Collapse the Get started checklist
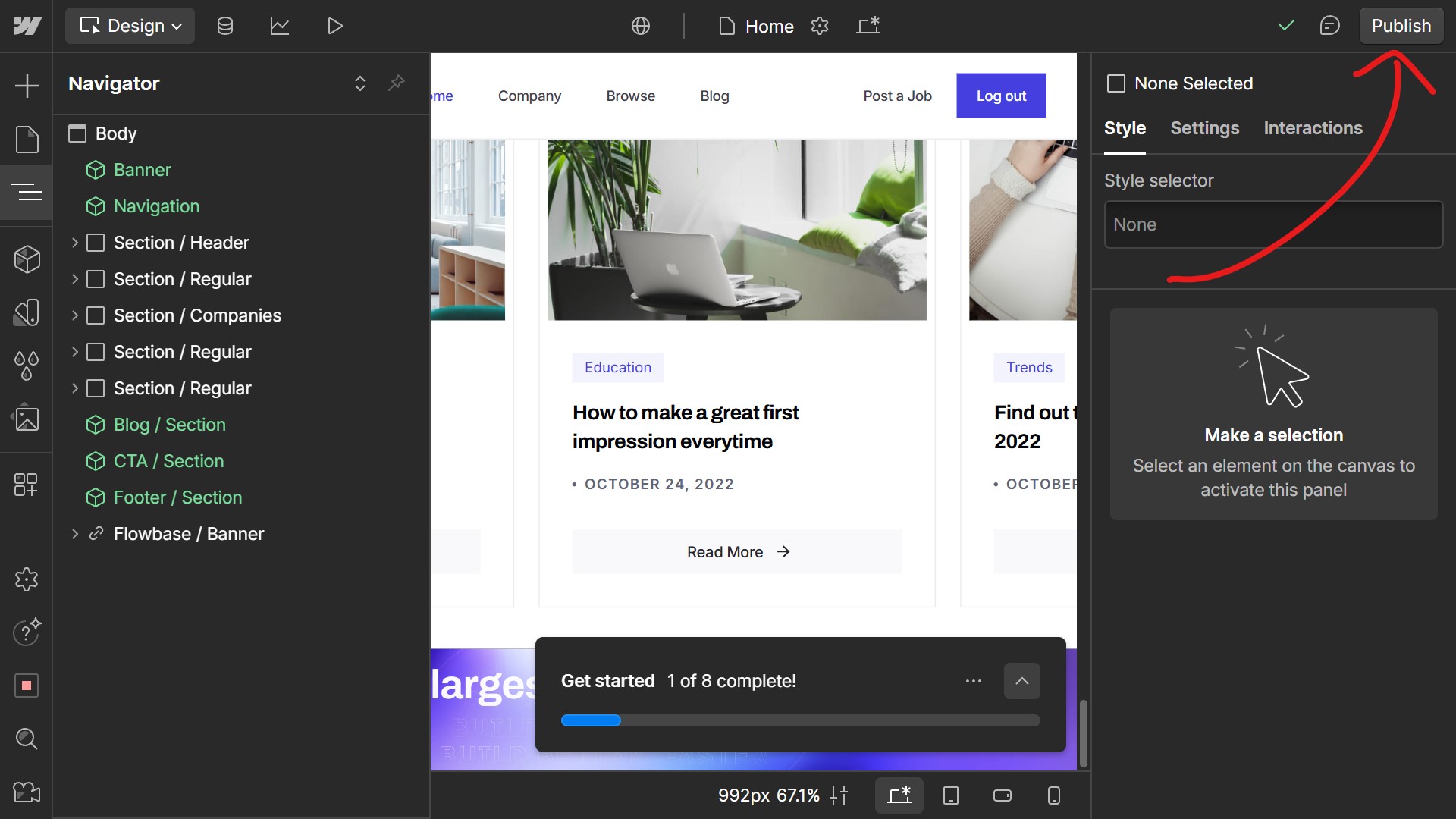This screenshot has height=819, width=1456. tap(1022, 681)
